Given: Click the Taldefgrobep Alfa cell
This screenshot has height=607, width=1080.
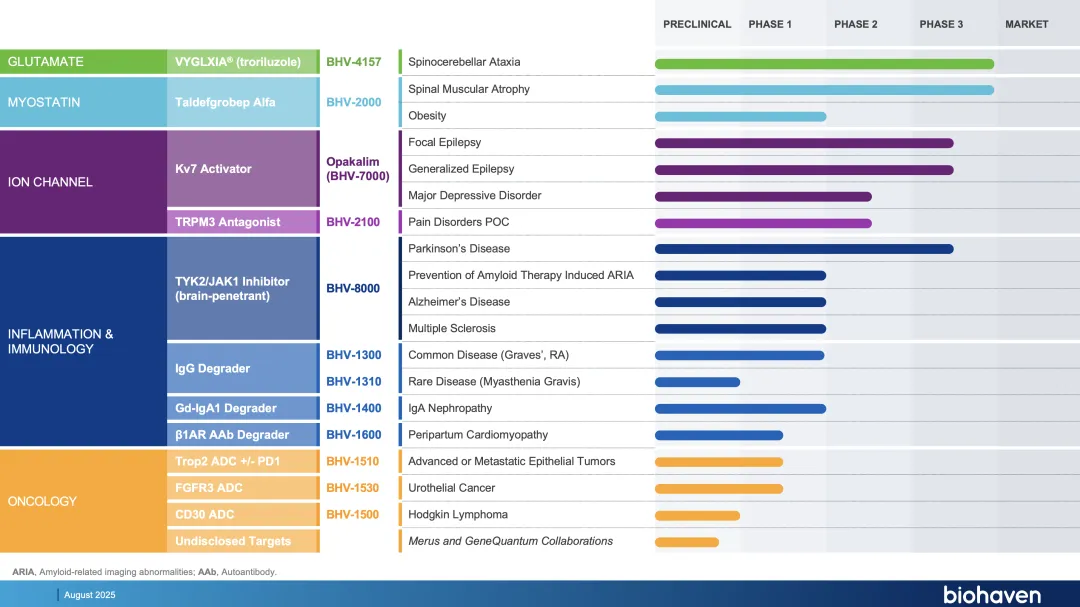Looking at the screenshot, I should [242, 103].
